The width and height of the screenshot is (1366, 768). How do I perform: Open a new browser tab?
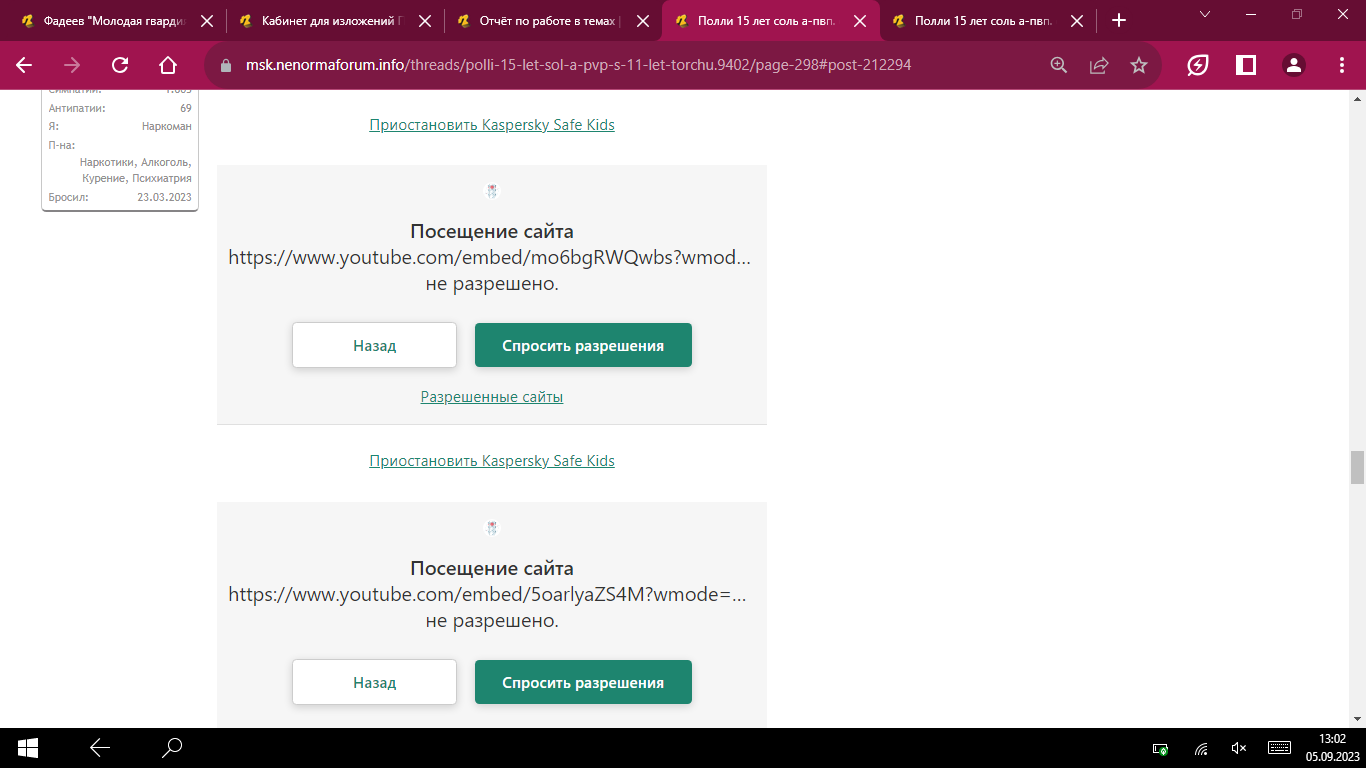click(x=1119, y=20)
